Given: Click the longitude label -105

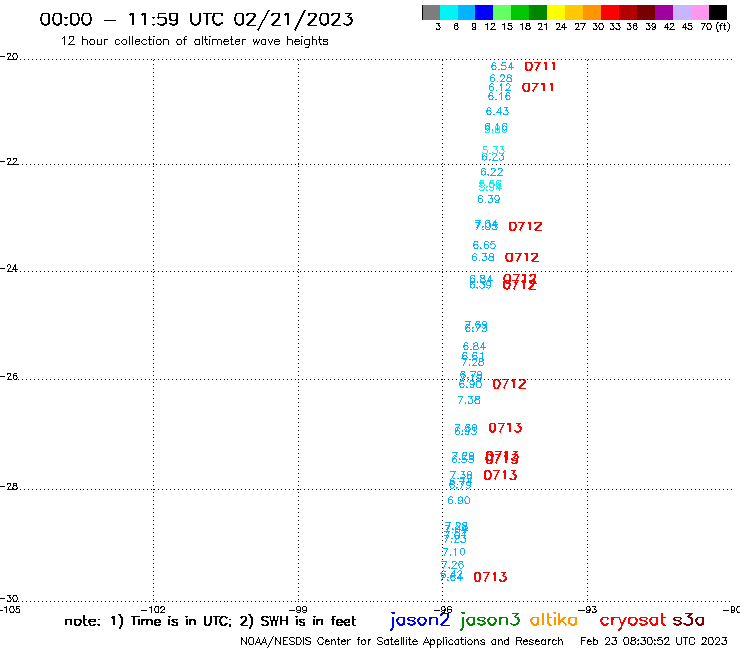Looking at the screenshot, I should pos(10,610).
